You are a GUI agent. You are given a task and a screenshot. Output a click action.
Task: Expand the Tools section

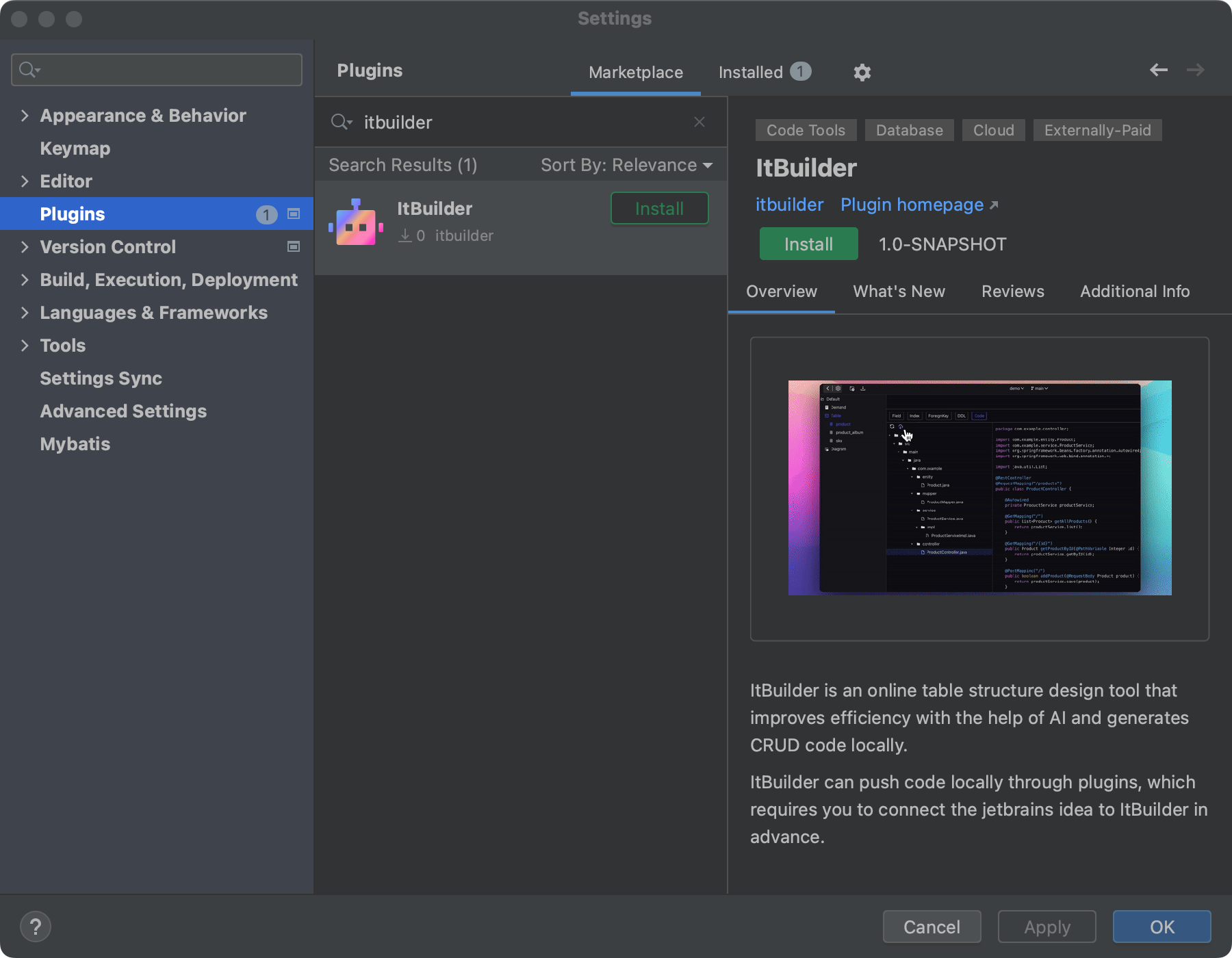tap(25, 346)
